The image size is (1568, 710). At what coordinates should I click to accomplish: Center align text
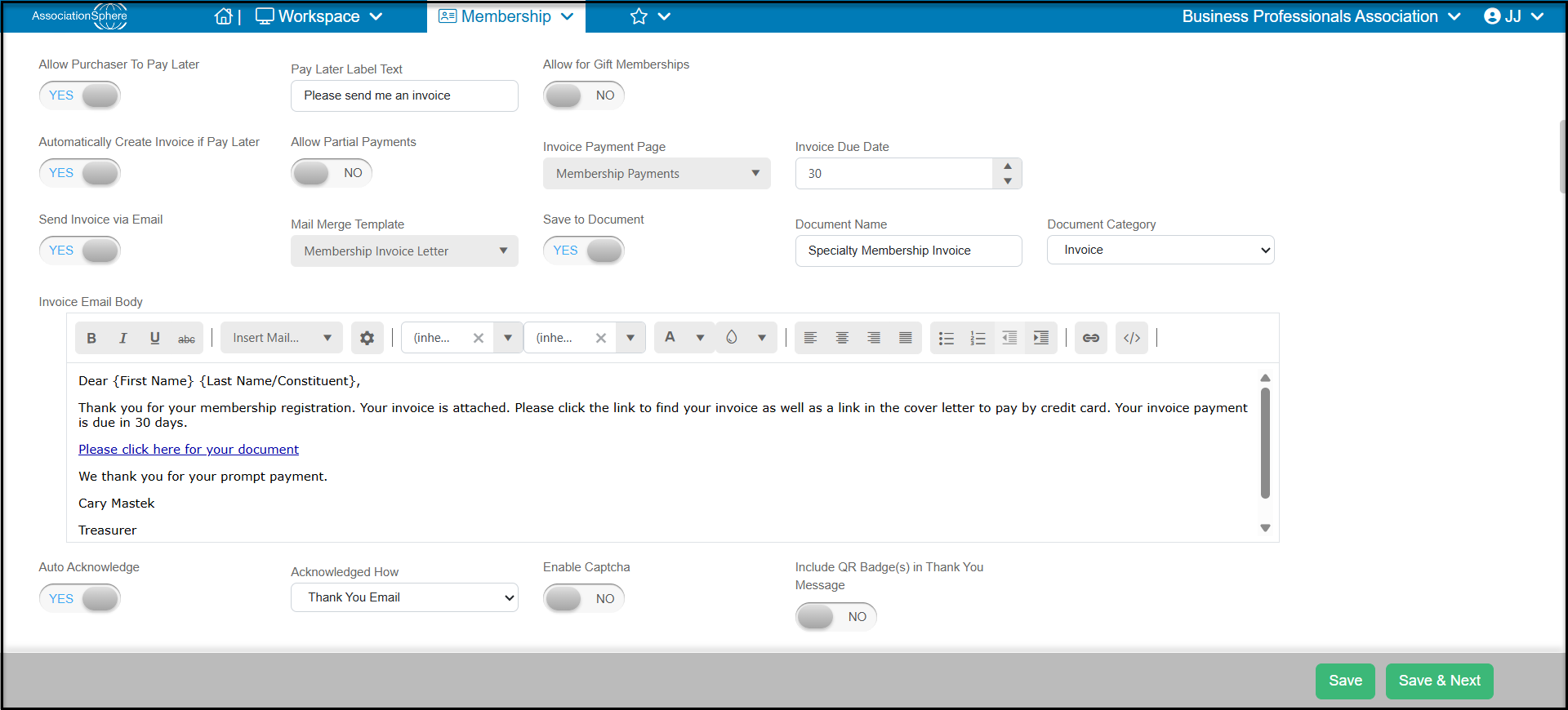(842, 338)
